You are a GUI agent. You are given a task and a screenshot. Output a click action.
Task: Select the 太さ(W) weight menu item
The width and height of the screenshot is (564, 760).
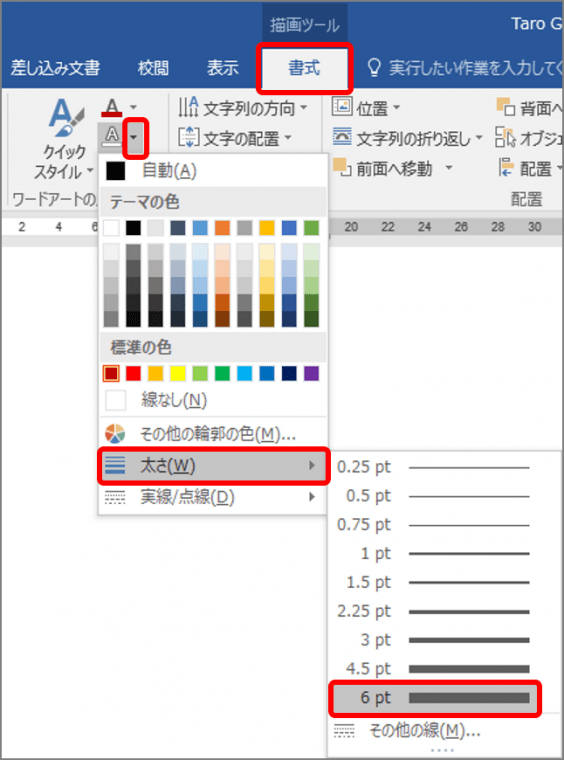click(213, 466)
